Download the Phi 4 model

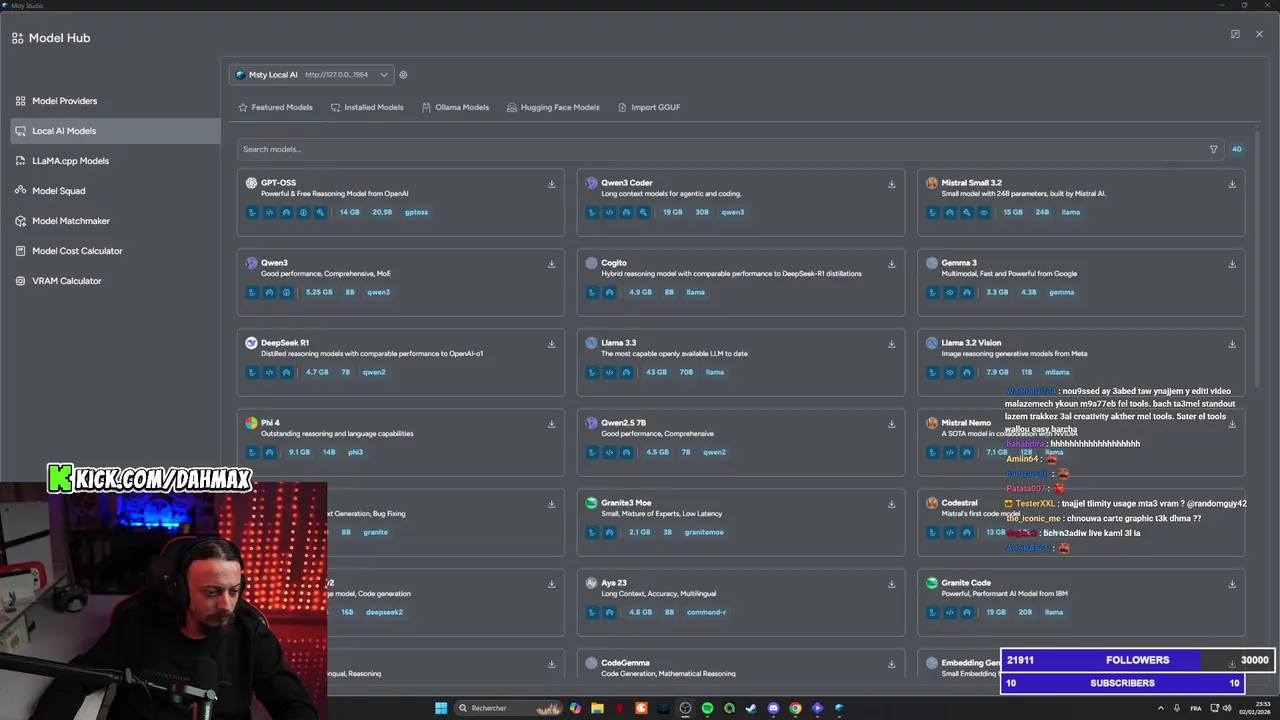(551, 424)
